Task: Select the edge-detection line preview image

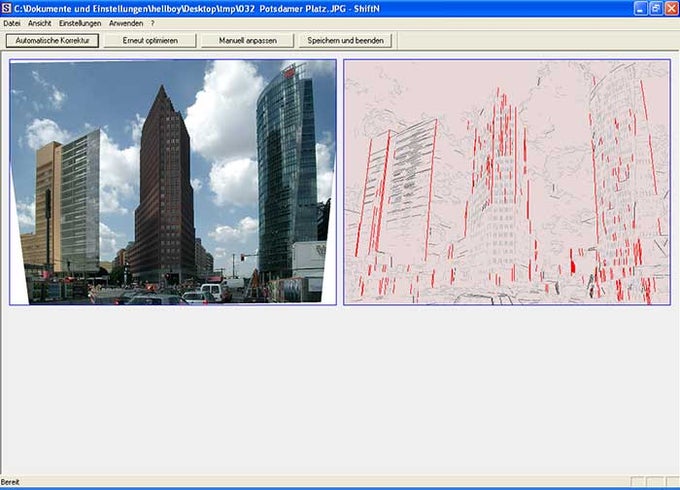Action: pos(507,182)
